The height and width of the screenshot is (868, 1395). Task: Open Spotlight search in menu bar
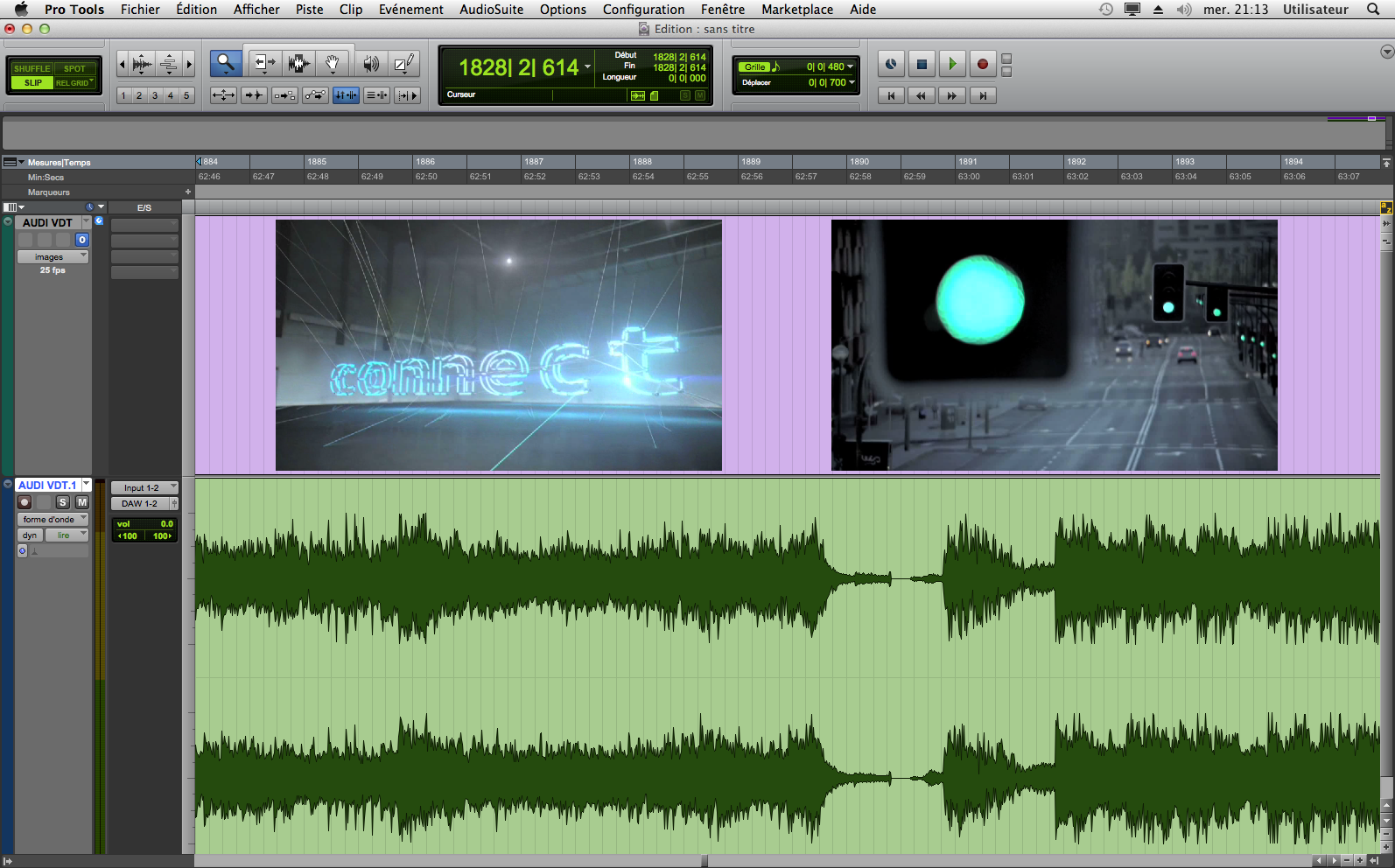(1373, 9)
